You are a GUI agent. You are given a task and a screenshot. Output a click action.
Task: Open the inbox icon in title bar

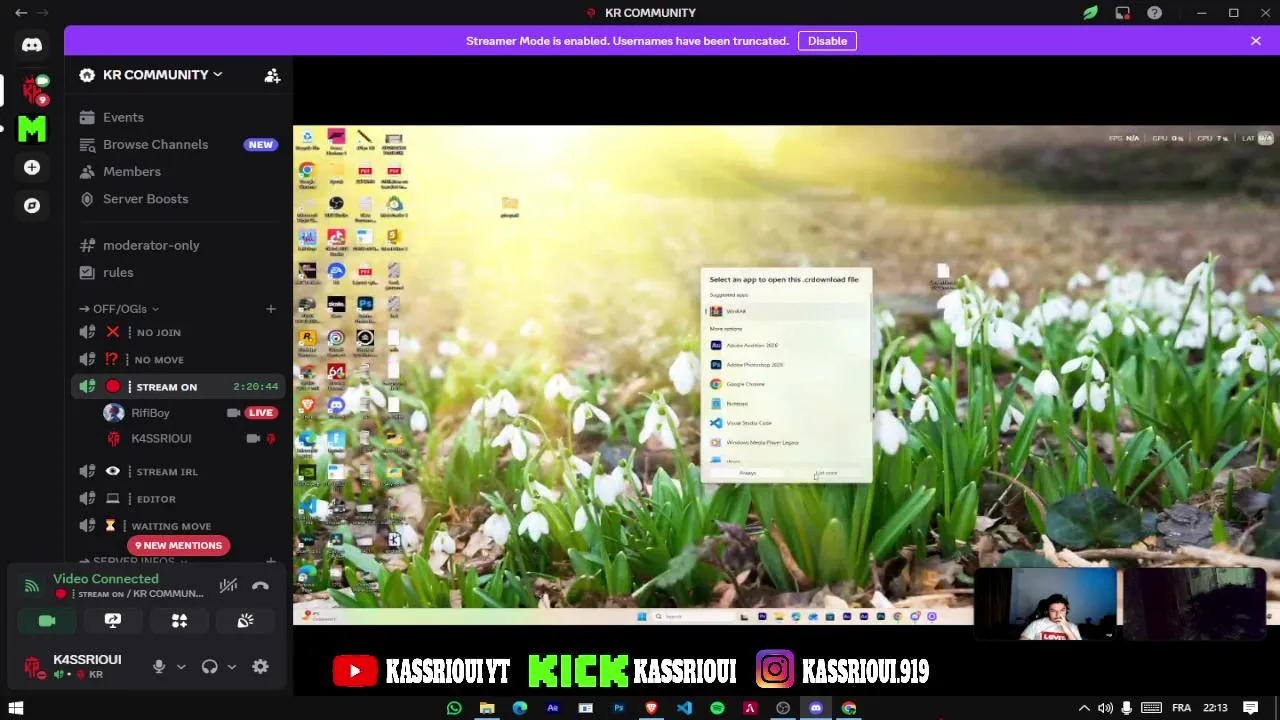pyautogui.click(x=1123, y=13)
